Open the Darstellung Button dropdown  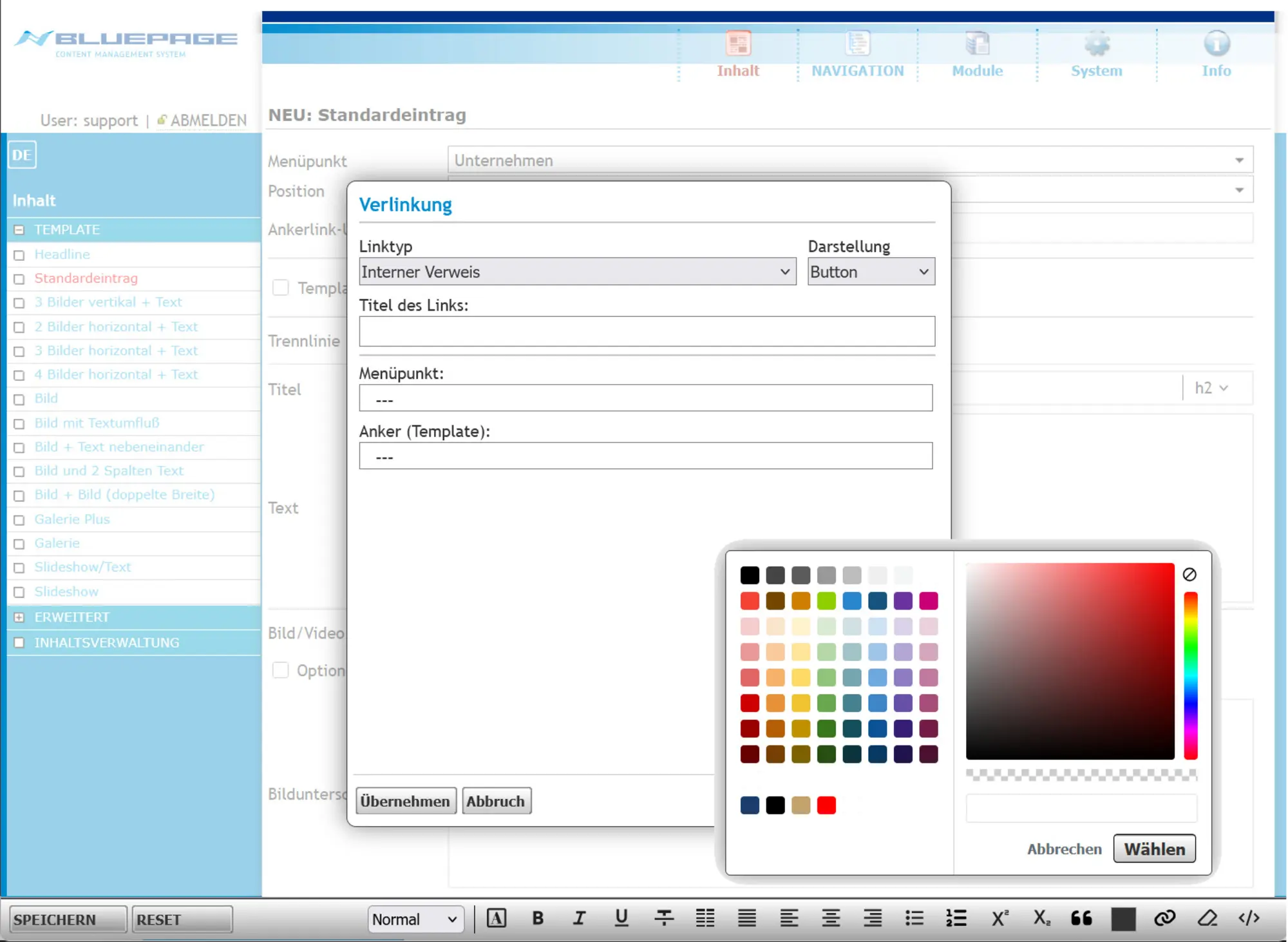871,271
